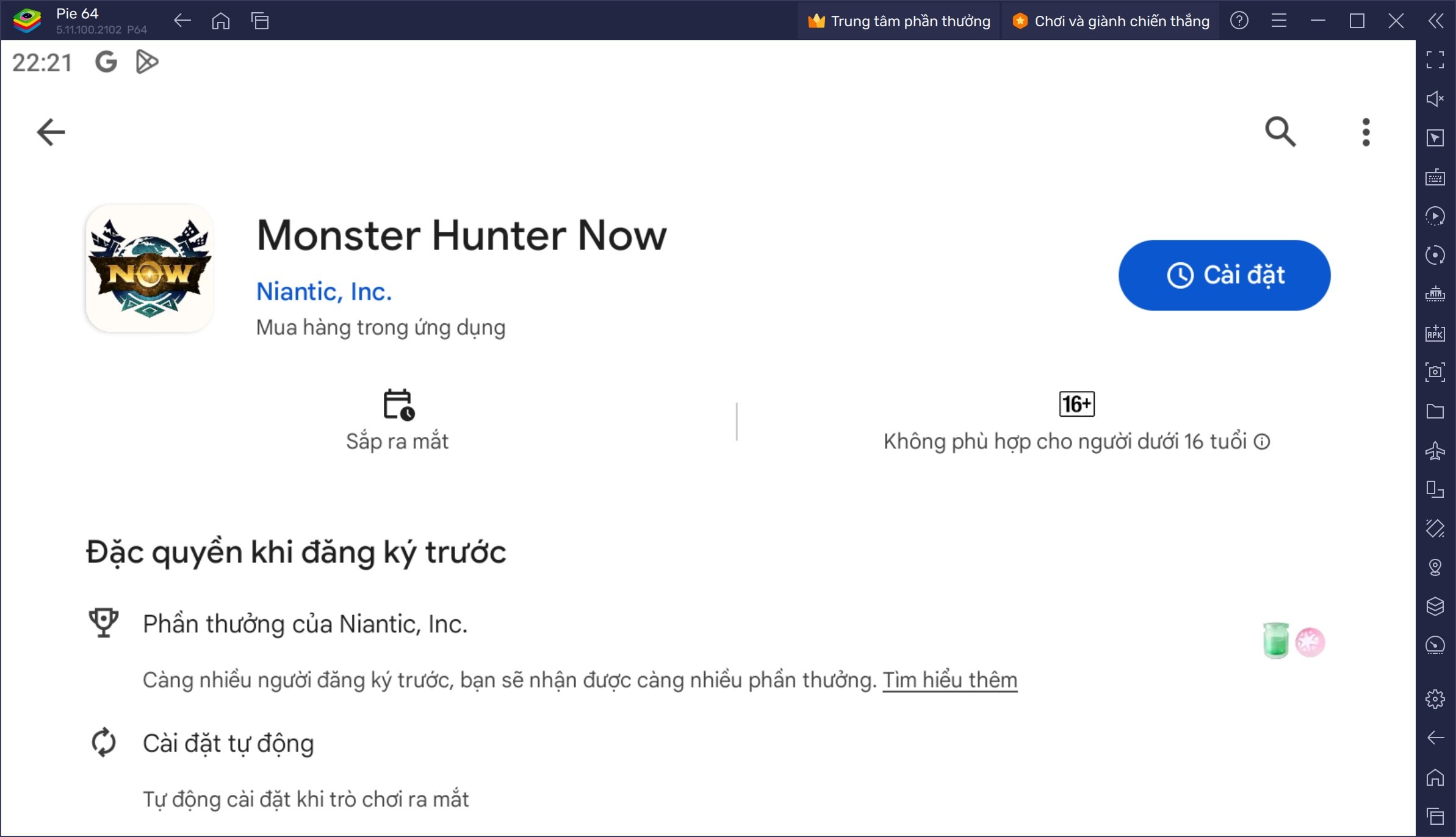1456x837 pixels.
Task: Click the BlueStacks logo icon
Action: pyautogui.click(x=27, y=21)
